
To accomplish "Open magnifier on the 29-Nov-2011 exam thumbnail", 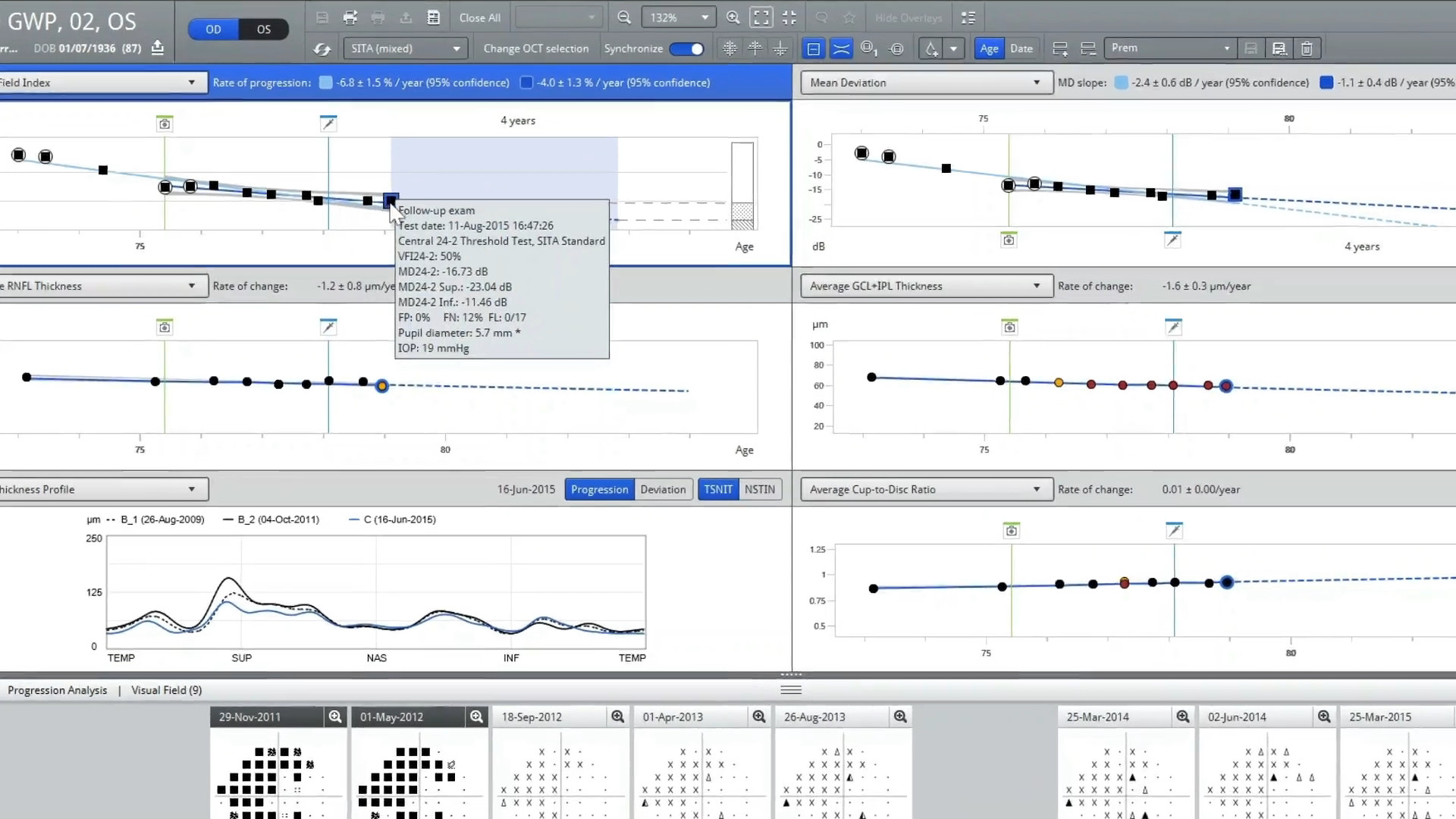I will coord(334,716).
